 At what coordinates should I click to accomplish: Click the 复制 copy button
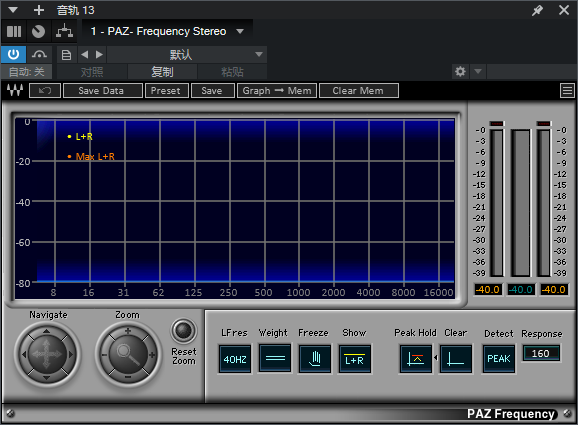pos(162,72)
